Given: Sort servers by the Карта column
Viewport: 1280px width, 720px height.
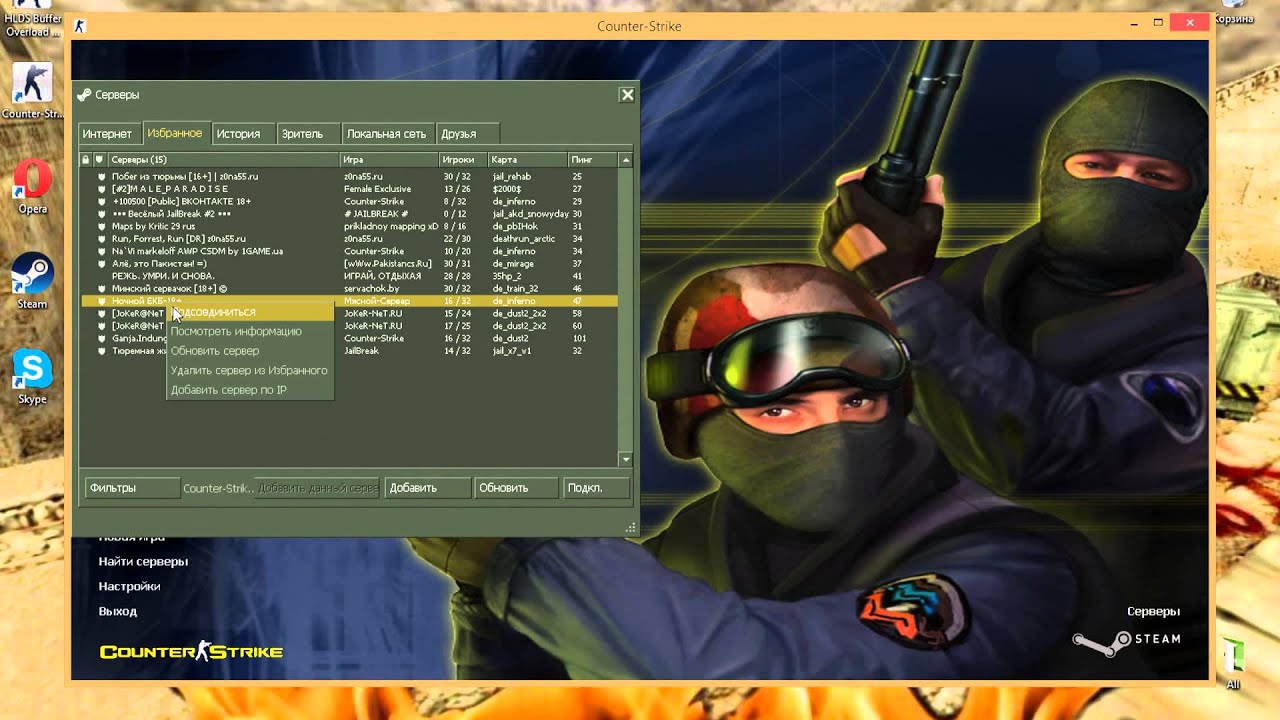Looking at the screenshot, I should tap(529, 160).
